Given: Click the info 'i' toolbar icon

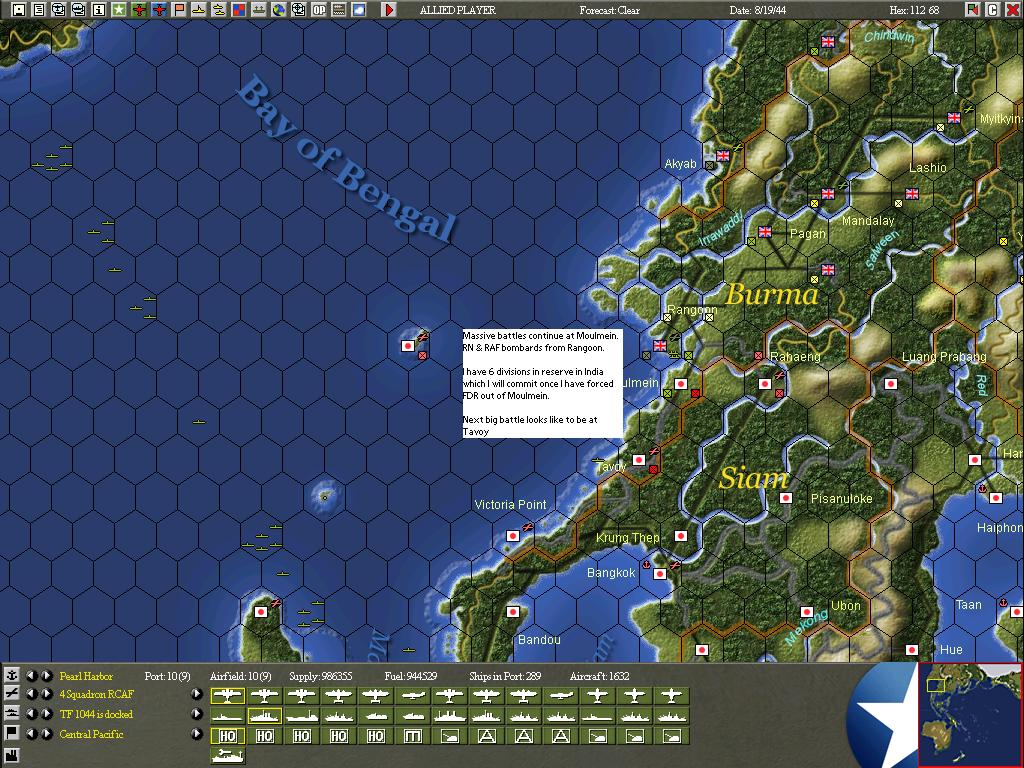Looking at the screenshot, I should [99, 9].
